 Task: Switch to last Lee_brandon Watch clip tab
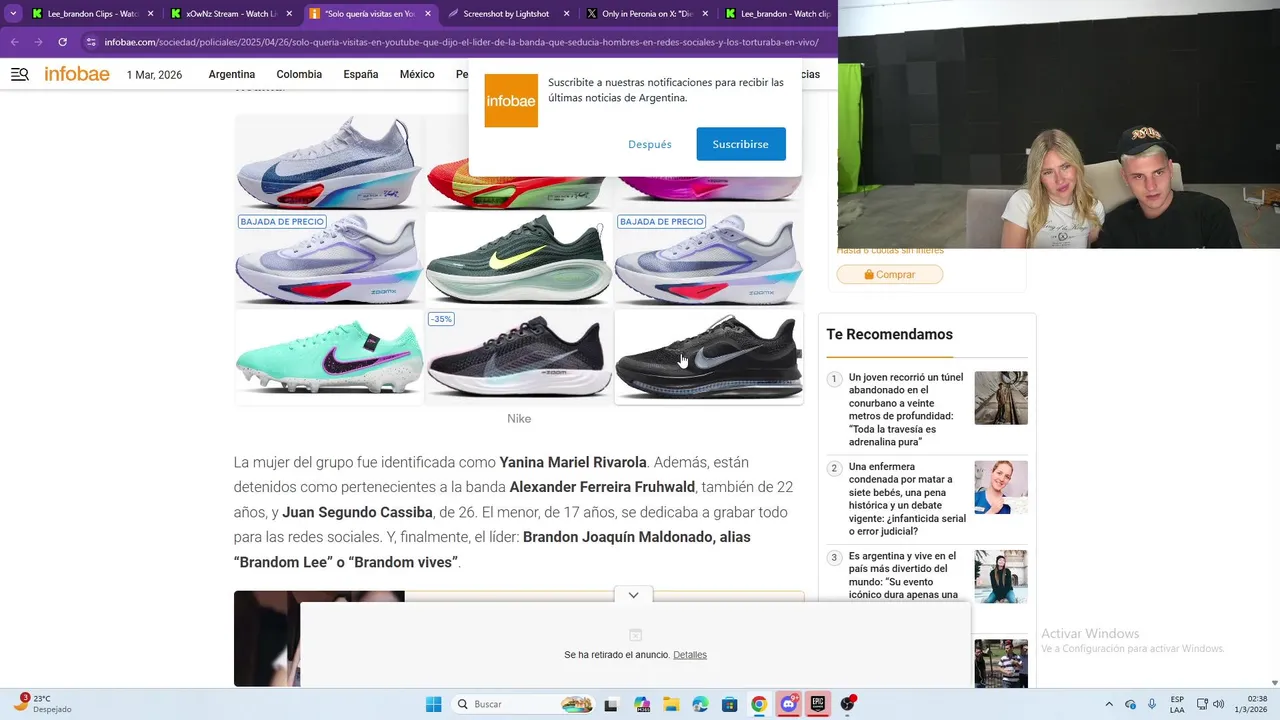coord(778,14)
